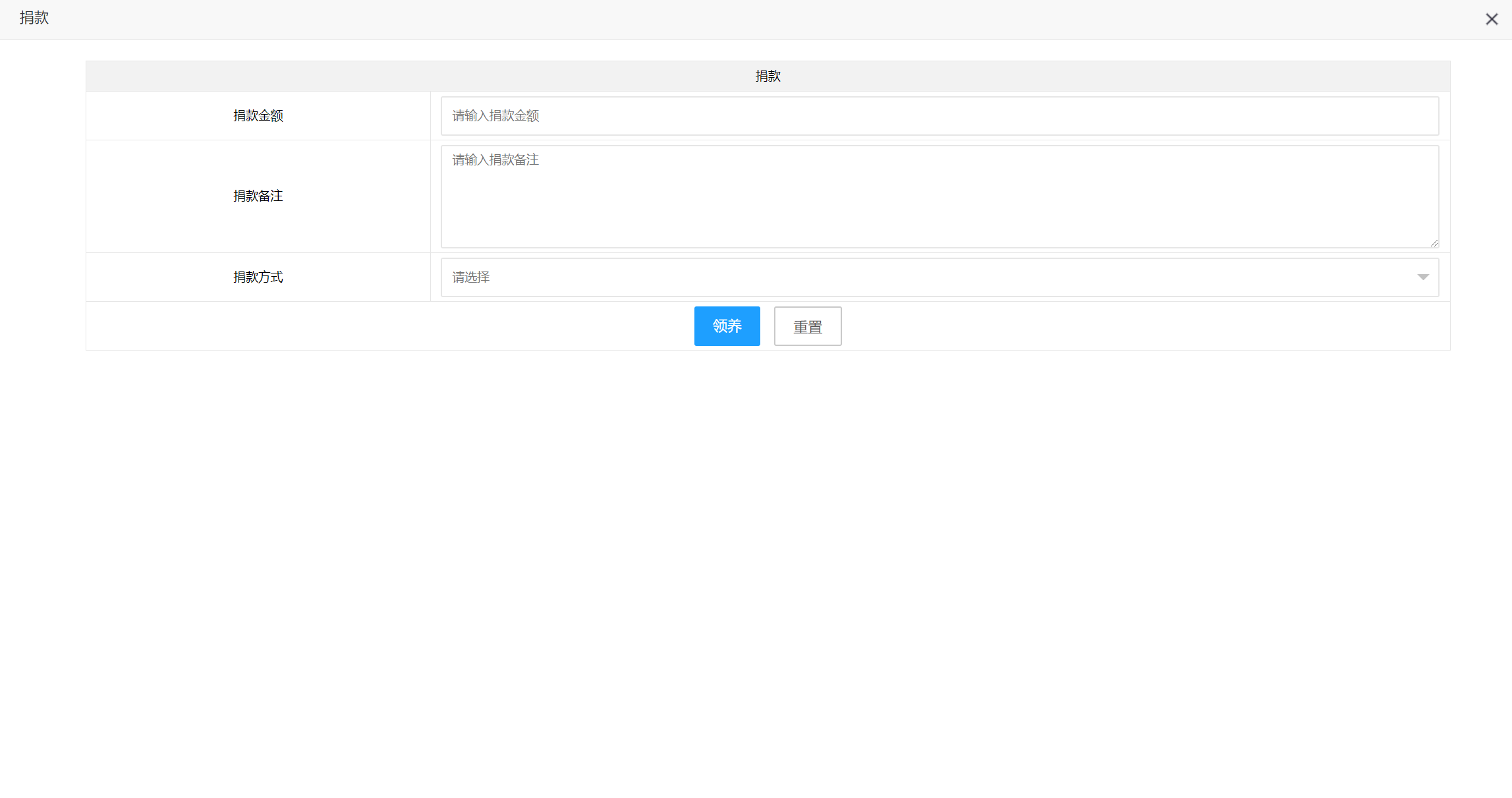This screenshot has height=798, width=1512.
Task: Click the 请输入捐款备注 placeholder text
Action: coord(495,160)
